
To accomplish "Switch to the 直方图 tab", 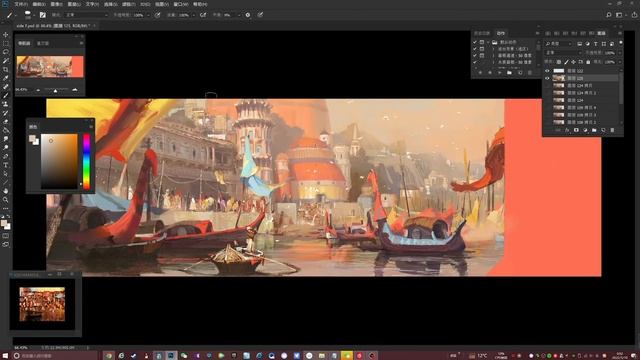I will coord(43,43).
